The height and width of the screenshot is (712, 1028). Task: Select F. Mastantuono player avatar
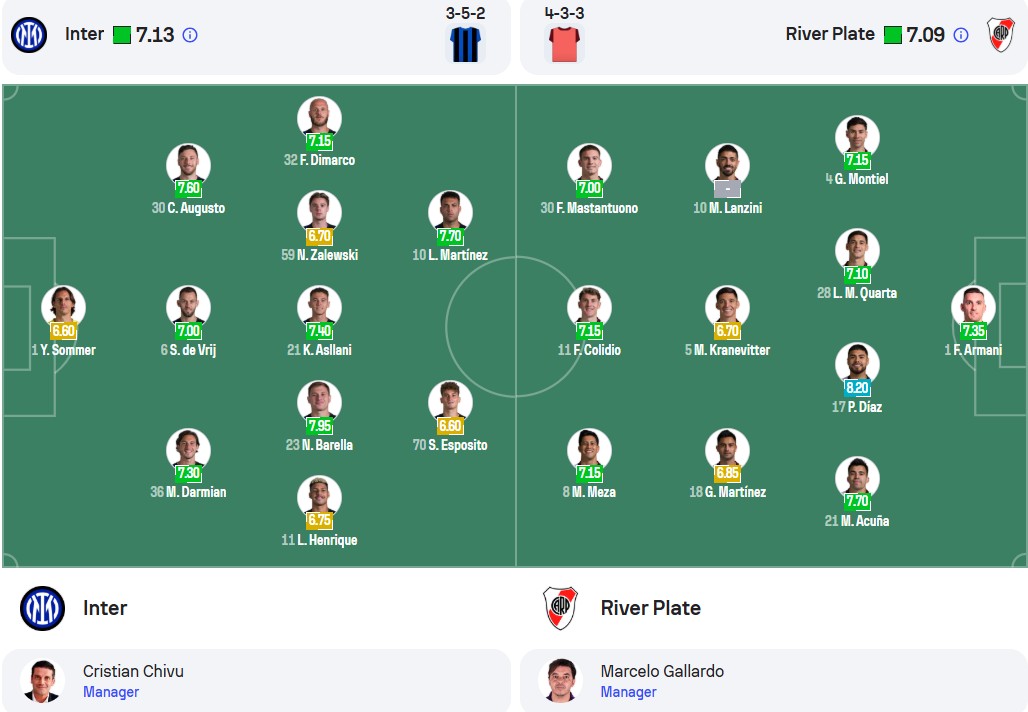point(589,165)
